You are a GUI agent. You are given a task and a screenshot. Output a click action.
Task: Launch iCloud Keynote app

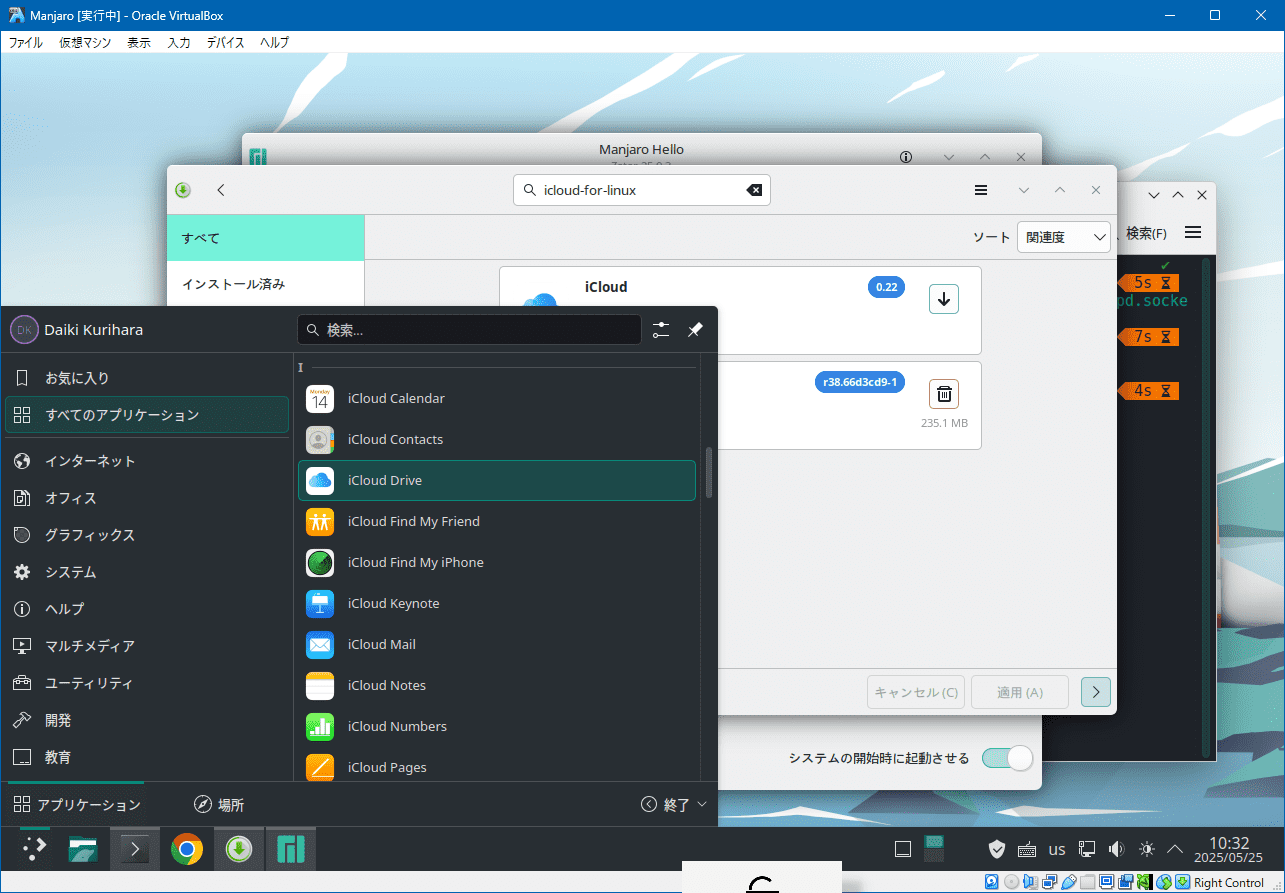point(496,603)
